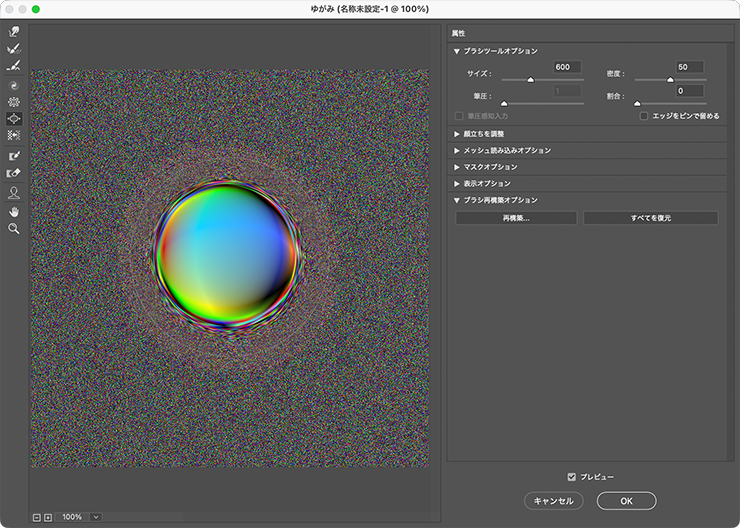The width and height of the screenshot is (740, 528).
Task: Click the zoom in plus button
Action: click(x=48, y=518)
